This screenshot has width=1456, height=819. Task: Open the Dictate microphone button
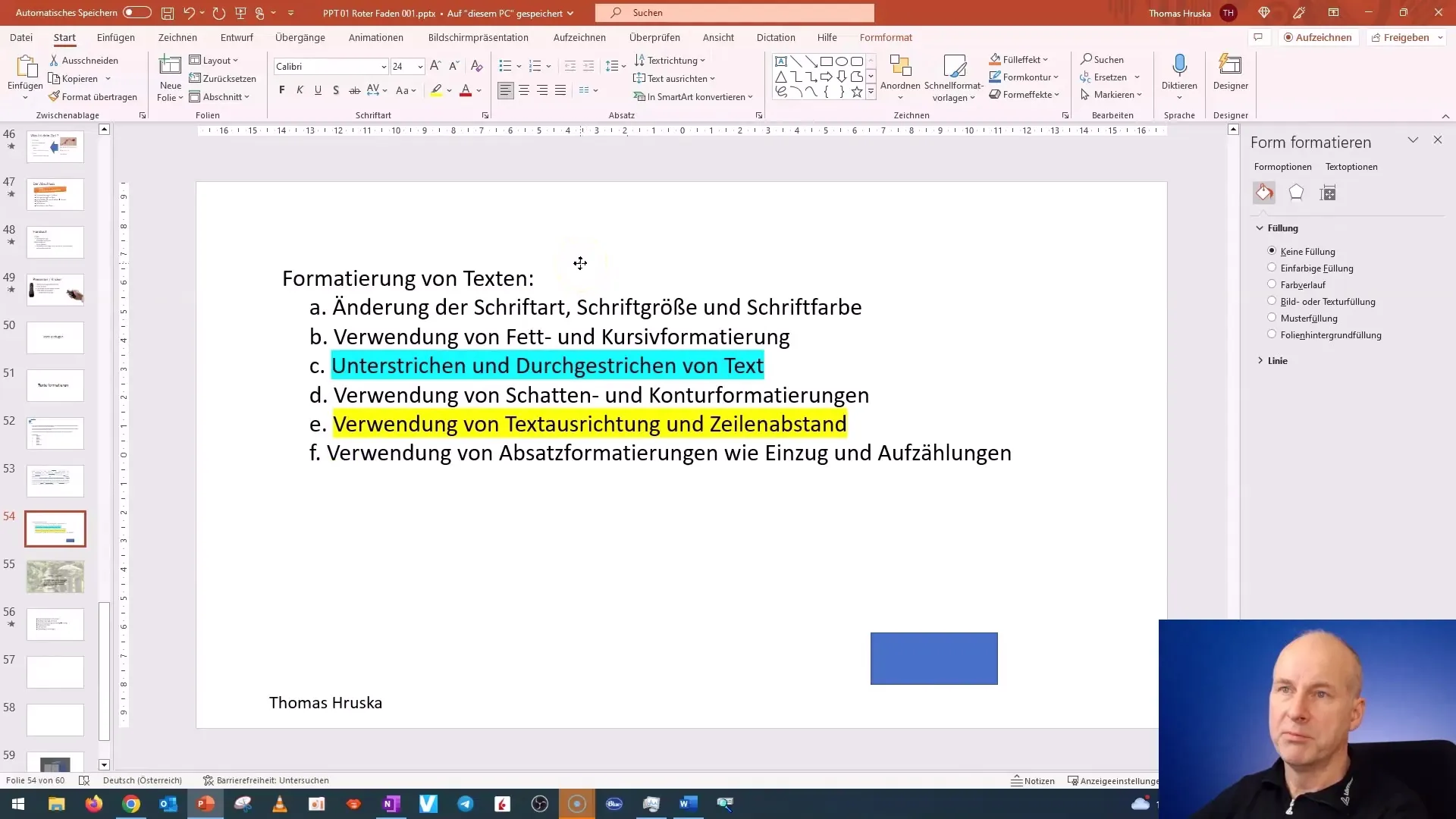coord(1179,75)
